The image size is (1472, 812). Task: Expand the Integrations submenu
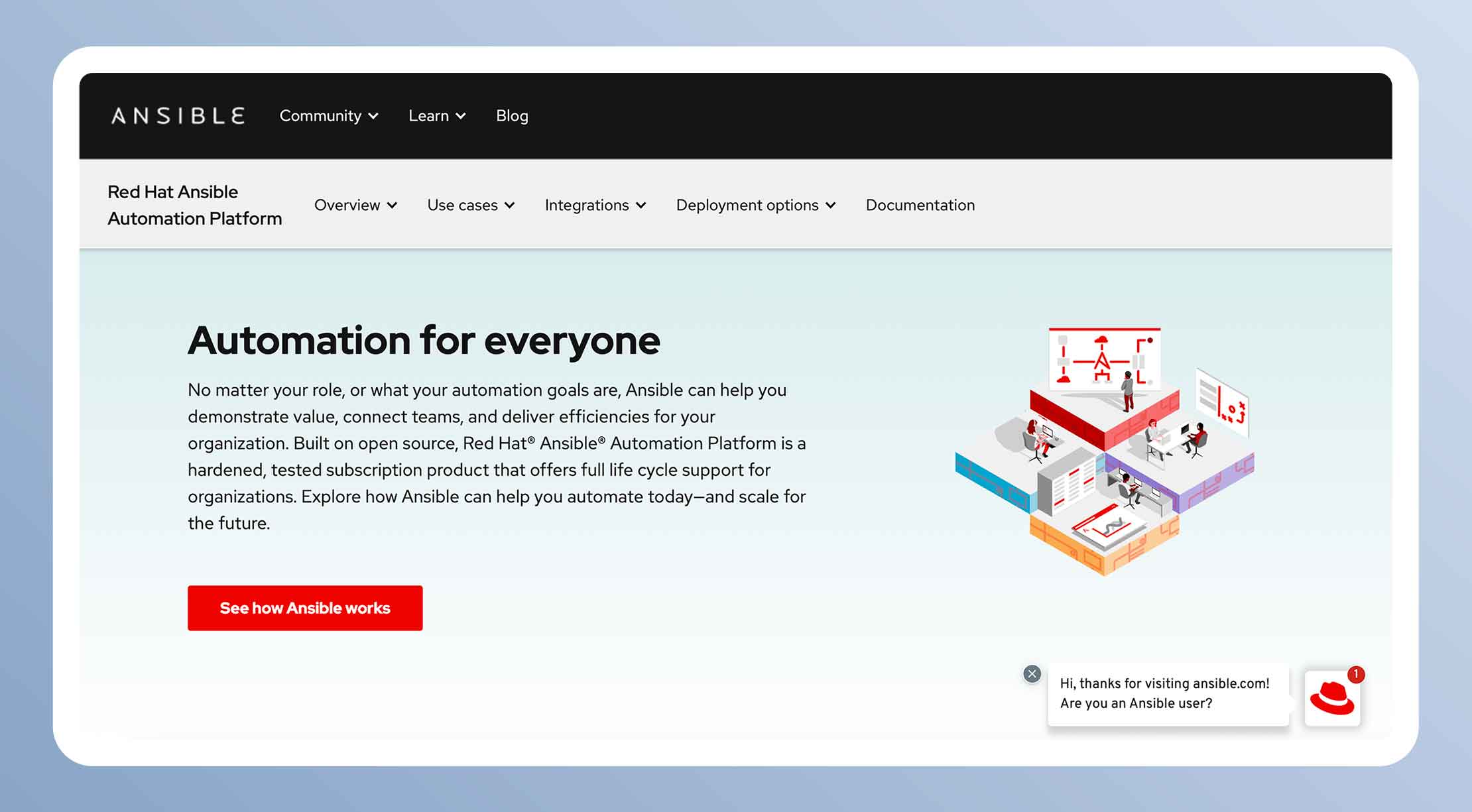[x=595, y=205]
